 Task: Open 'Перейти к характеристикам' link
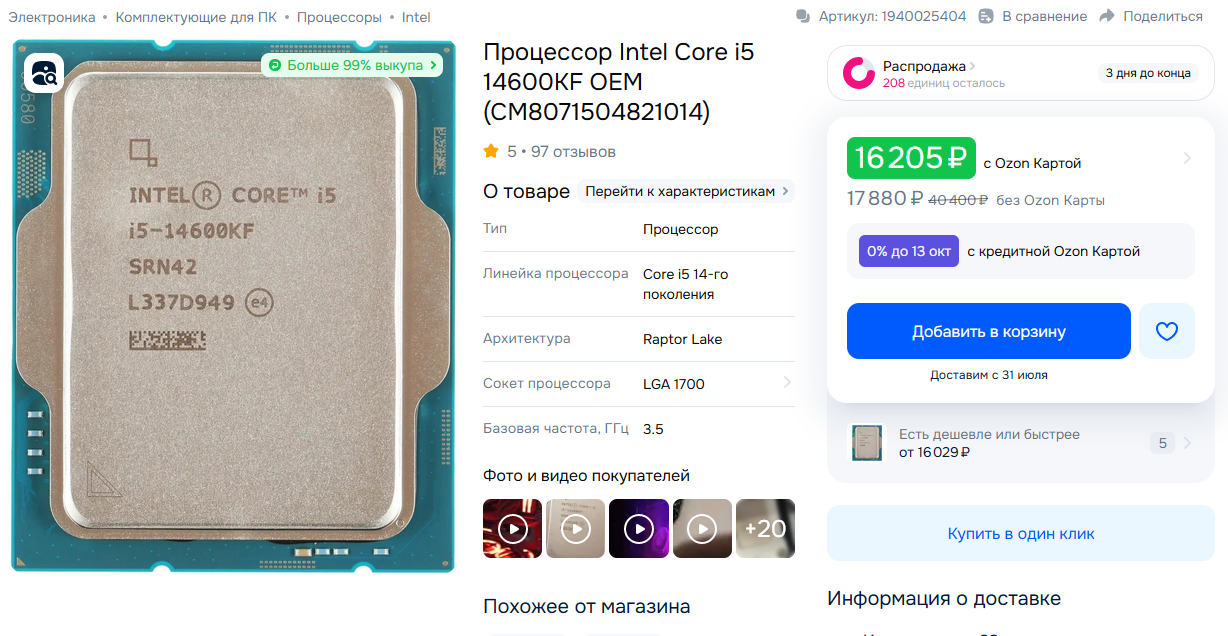[686, 191]
